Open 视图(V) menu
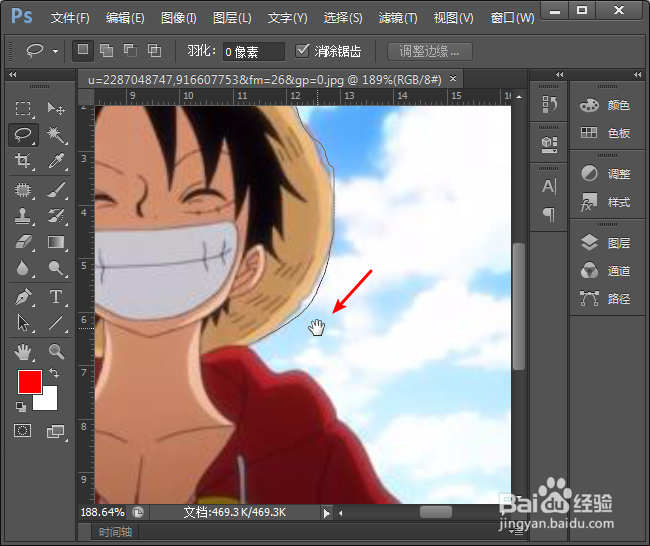Image resolution: width=650 pixels, height=546 pixels. click(454, 18)
